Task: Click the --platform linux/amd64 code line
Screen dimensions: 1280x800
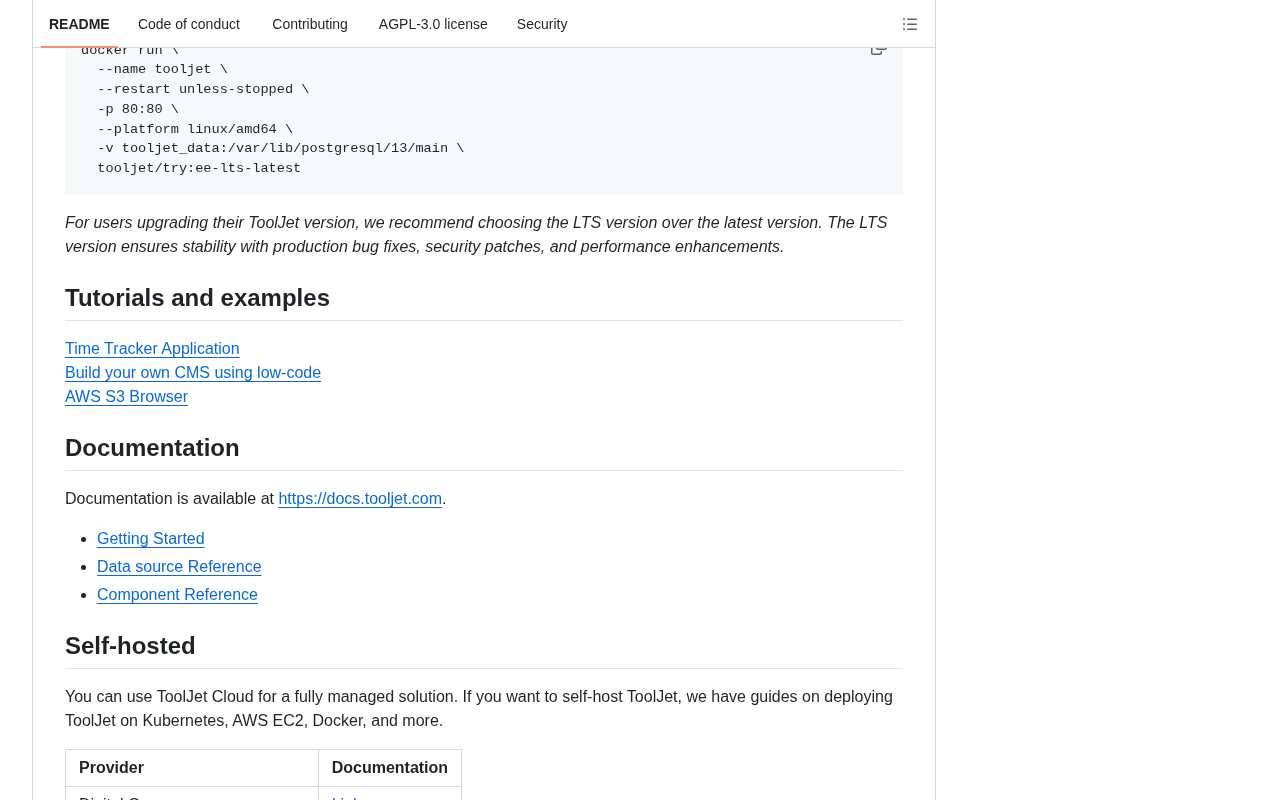Action: 195,129
